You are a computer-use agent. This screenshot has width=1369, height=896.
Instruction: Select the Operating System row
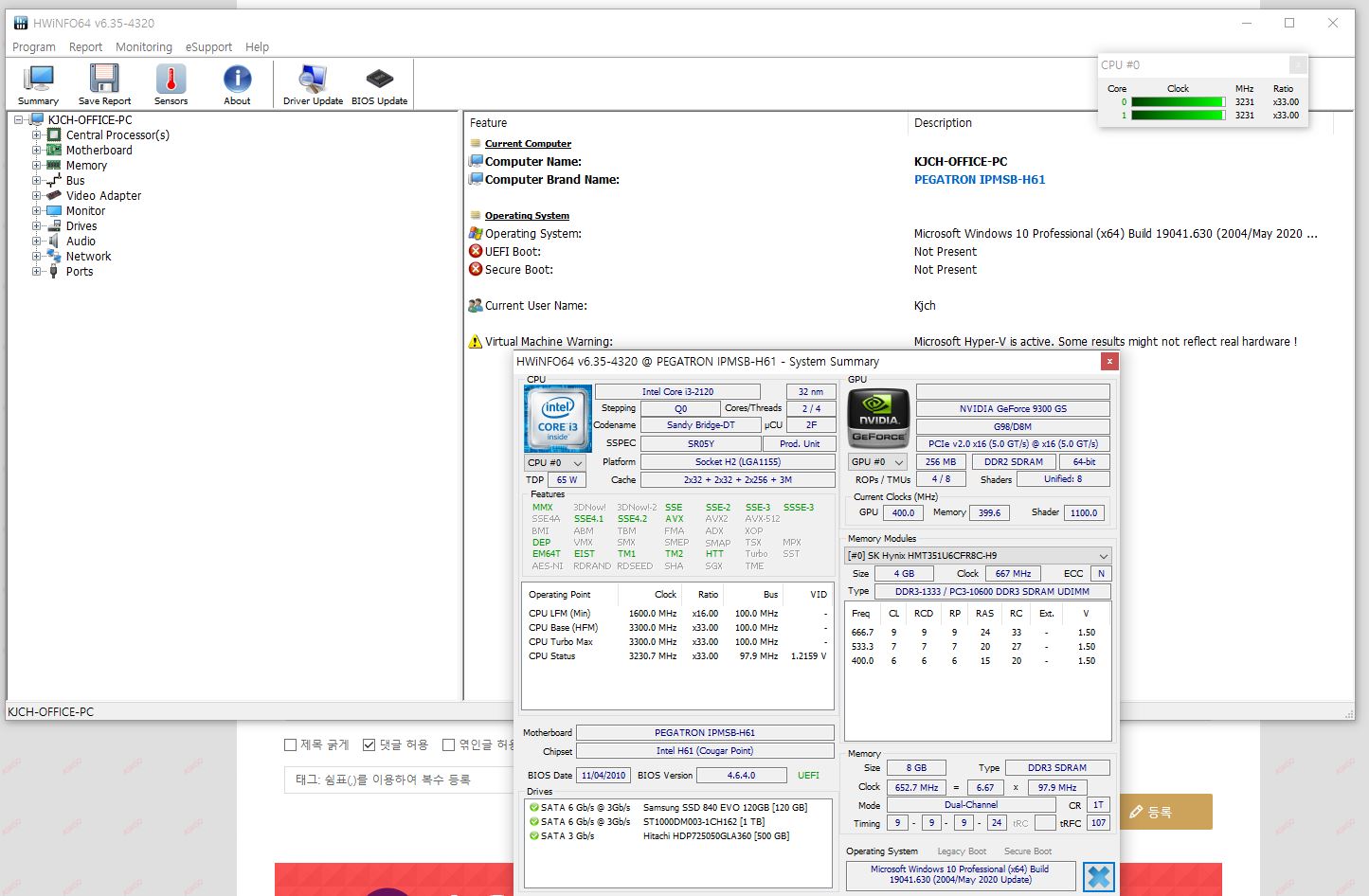click(x=907, y=233)
